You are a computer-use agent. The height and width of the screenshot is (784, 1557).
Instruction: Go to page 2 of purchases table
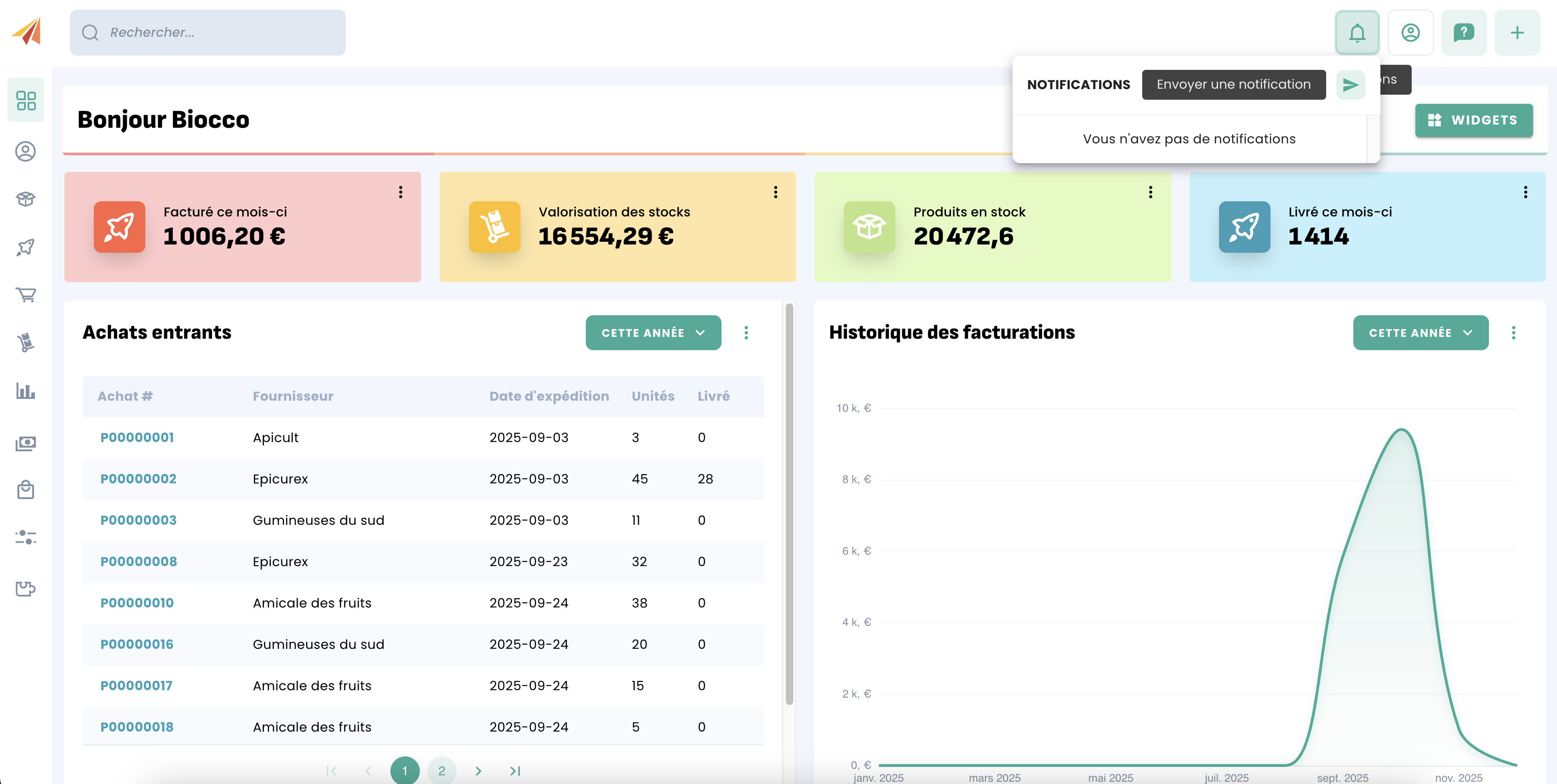point(441,770)
